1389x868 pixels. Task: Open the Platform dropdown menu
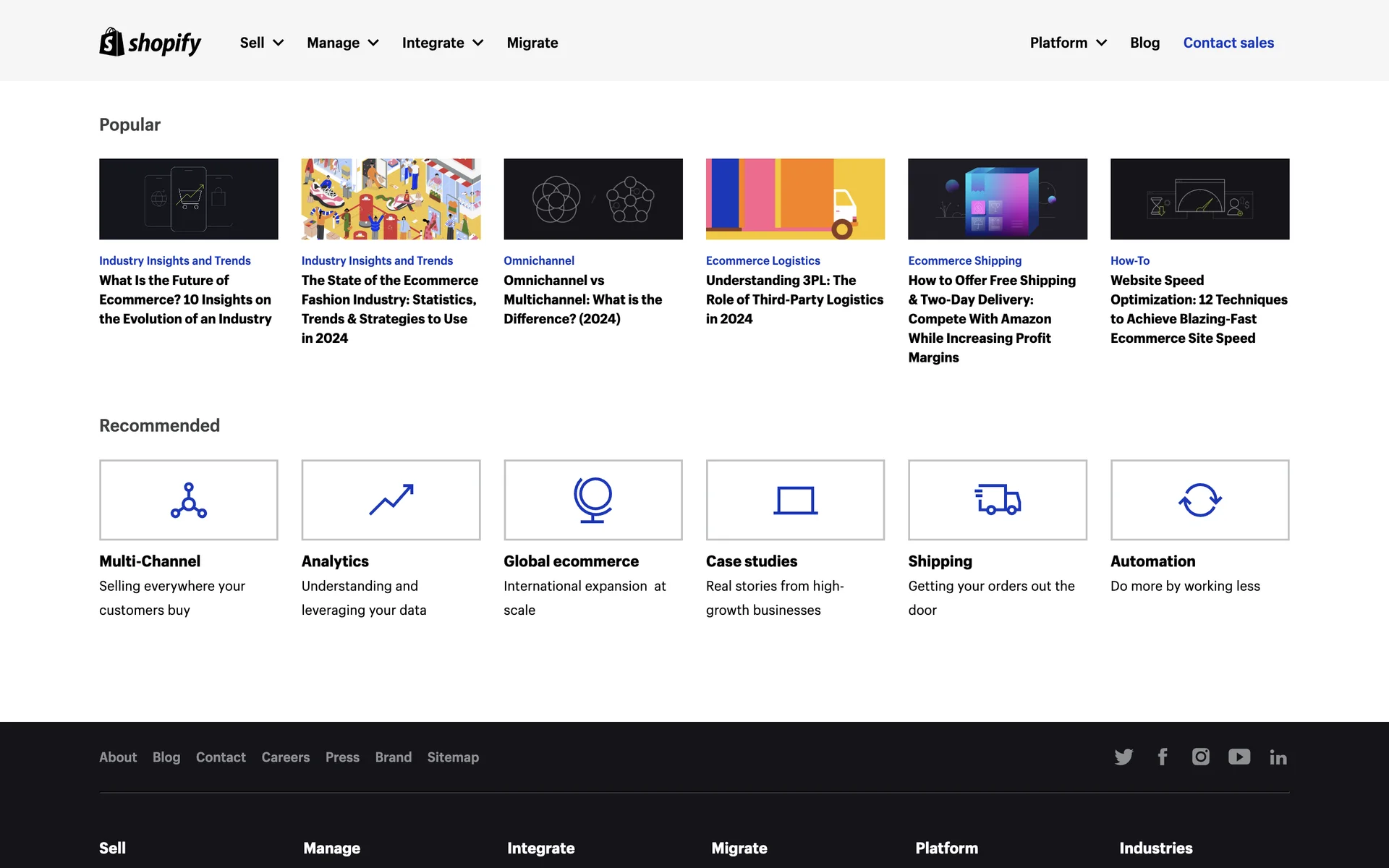(x=1068, y=43)
